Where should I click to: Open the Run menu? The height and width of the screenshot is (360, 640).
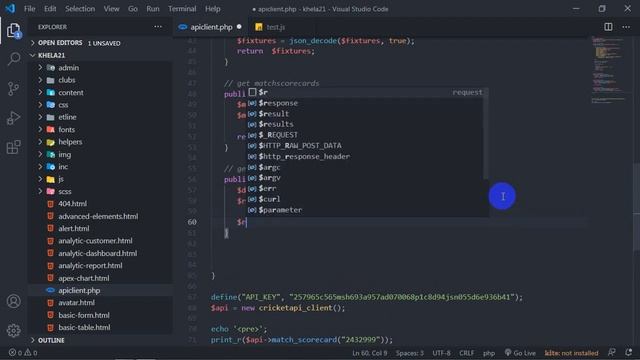(153, 9)
